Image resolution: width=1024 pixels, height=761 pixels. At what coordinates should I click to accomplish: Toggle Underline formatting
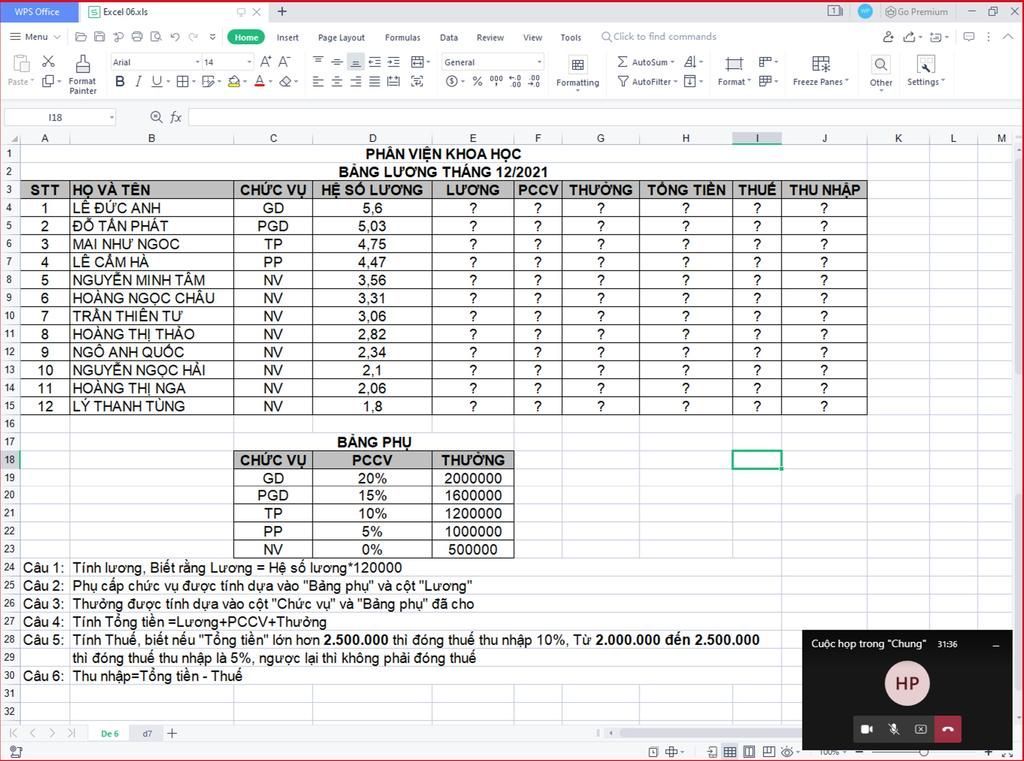[x=157, y=81]
